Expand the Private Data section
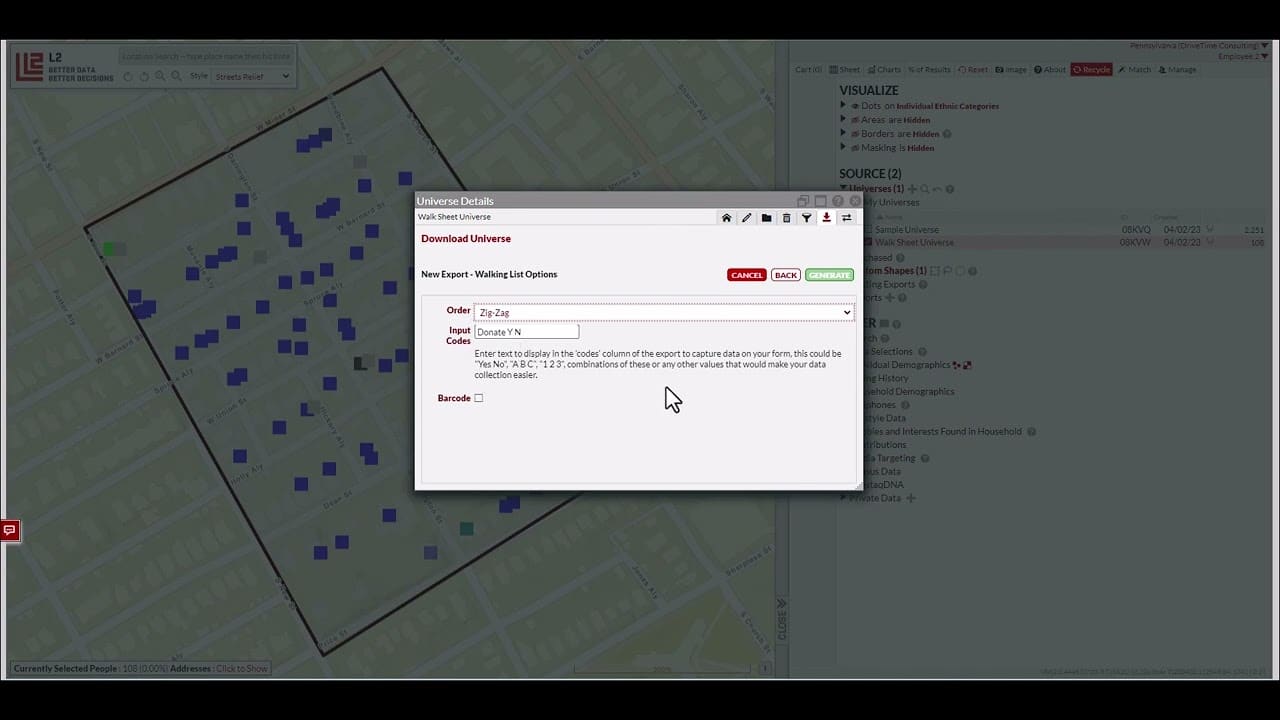The width and height of the screenshot is (1280, 720). coord(843,498)
